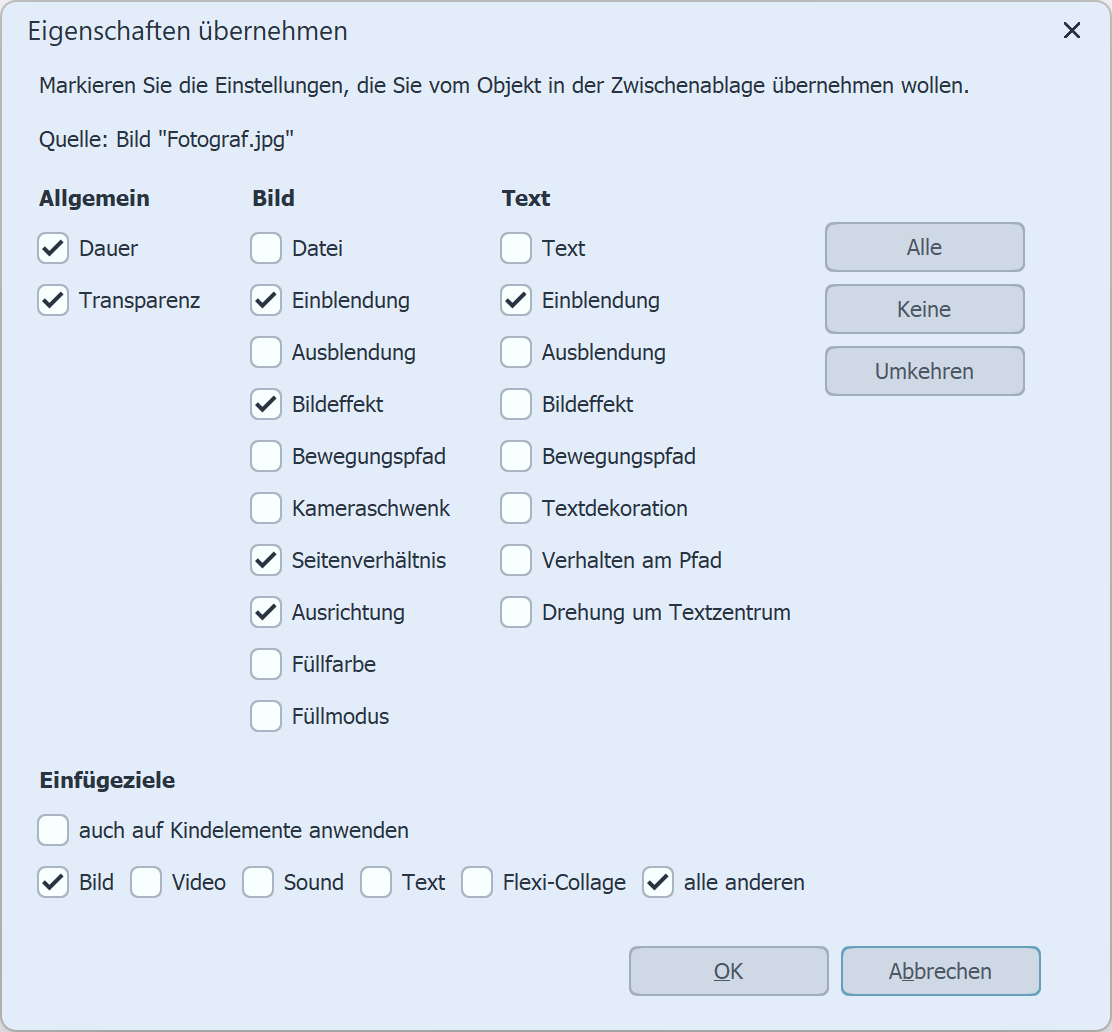Screen dimensions: 1112x1032
Task: Uncheck the Dauer checkbox
Action: (53, 248)
